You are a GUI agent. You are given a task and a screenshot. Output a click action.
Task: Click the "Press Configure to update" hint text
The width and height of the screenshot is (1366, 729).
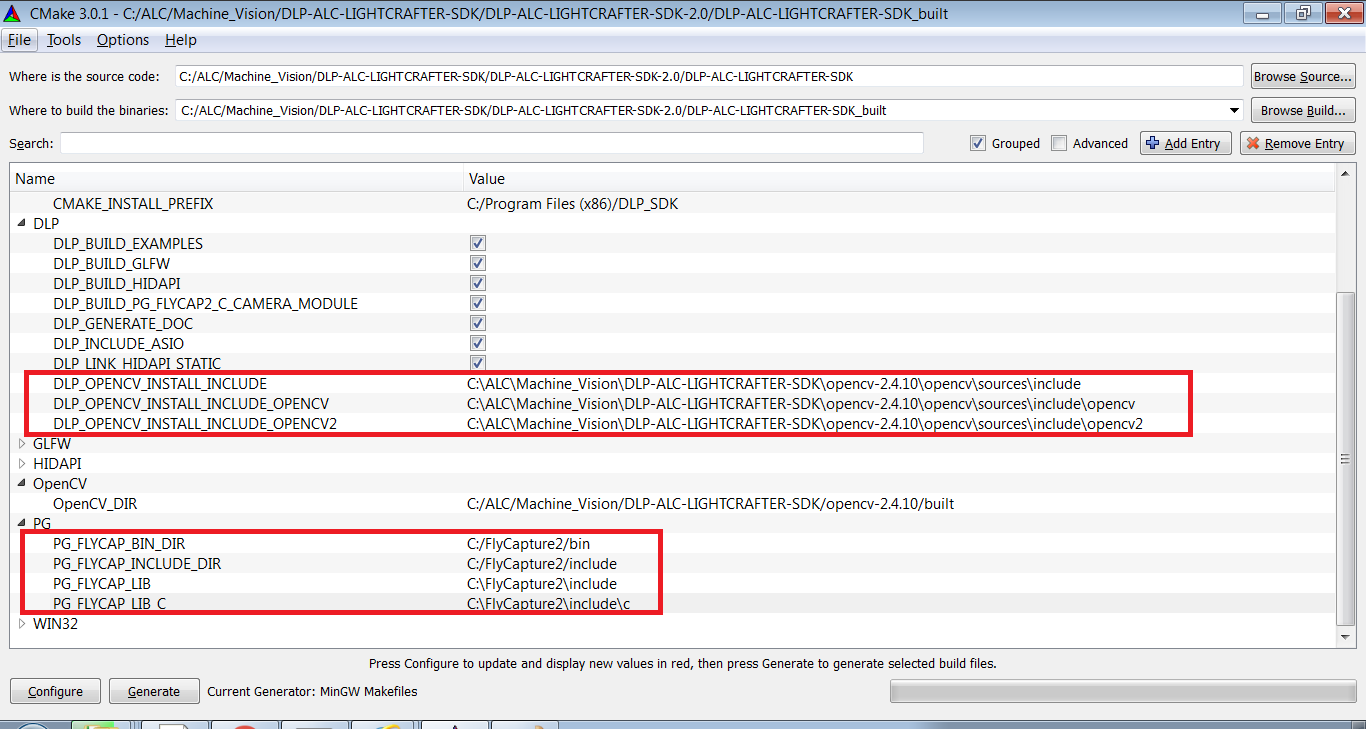[683, 663]
